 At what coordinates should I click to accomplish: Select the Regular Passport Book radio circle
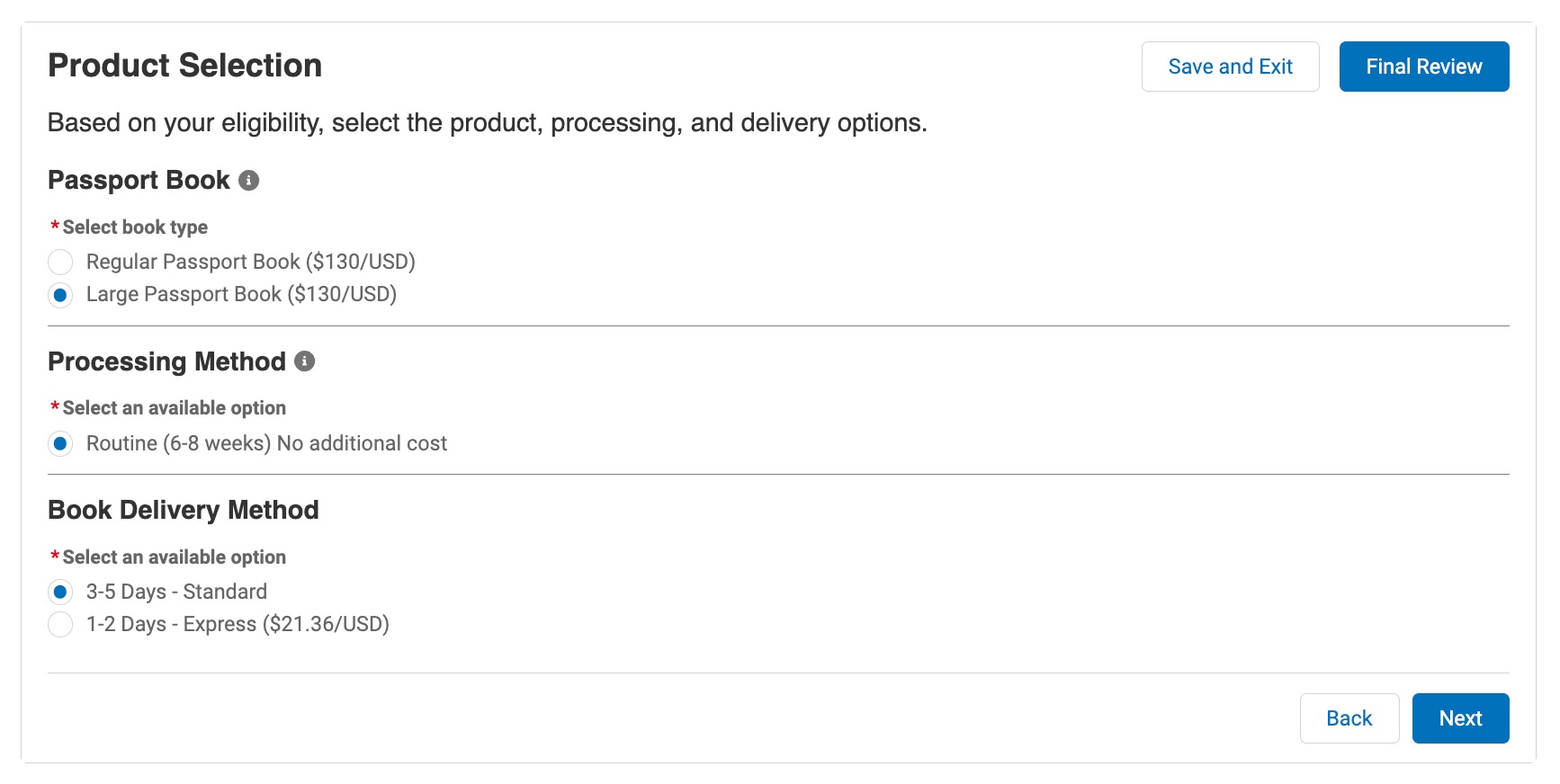click(60, 263)
